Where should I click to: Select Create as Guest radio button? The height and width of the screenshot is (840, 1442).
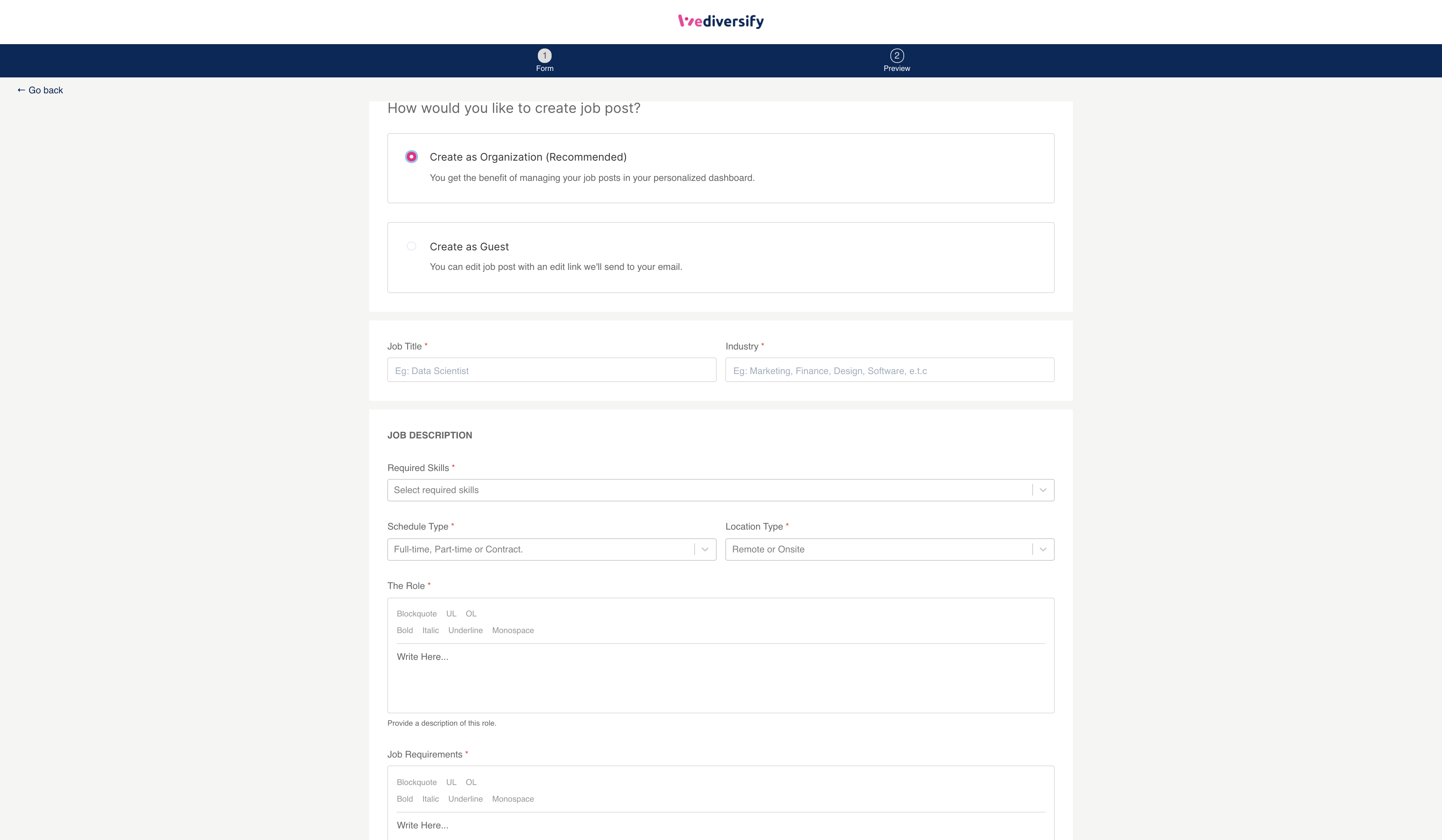point(411,246)
